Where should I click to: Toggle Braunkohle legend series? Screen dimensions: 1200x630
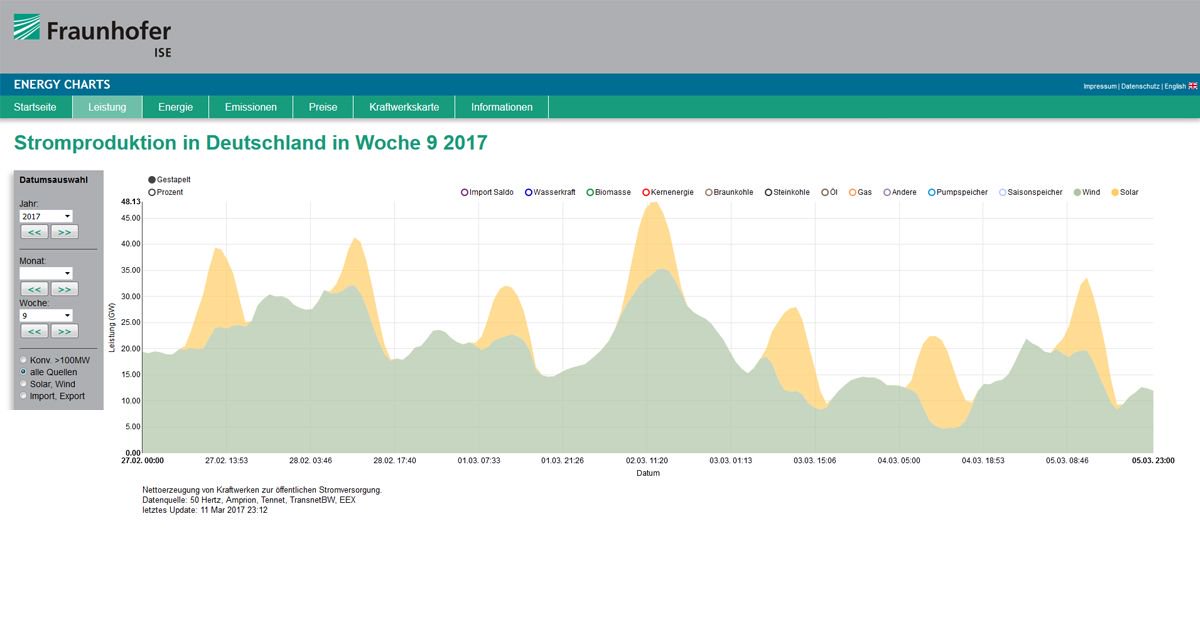point(729,192)
